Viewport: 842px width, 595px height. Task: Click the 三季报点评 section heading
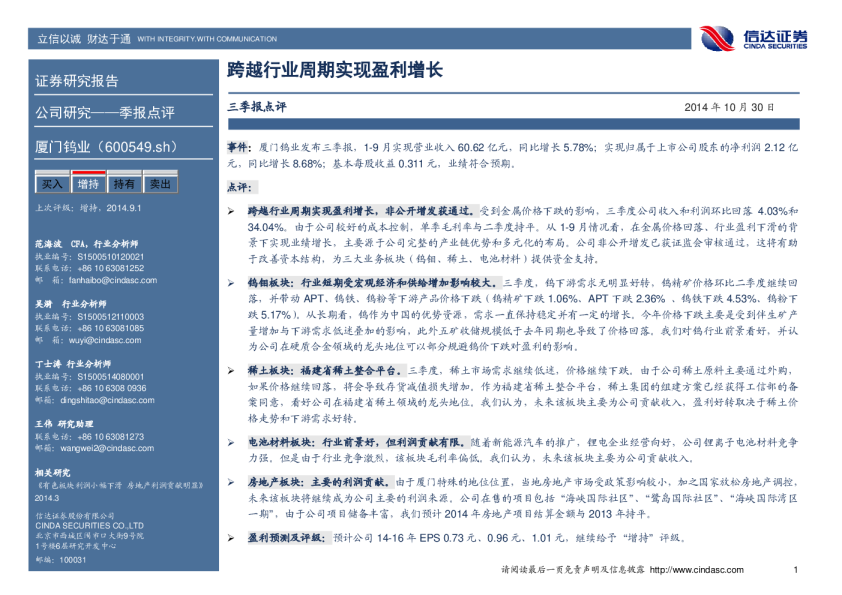[257, 105]
